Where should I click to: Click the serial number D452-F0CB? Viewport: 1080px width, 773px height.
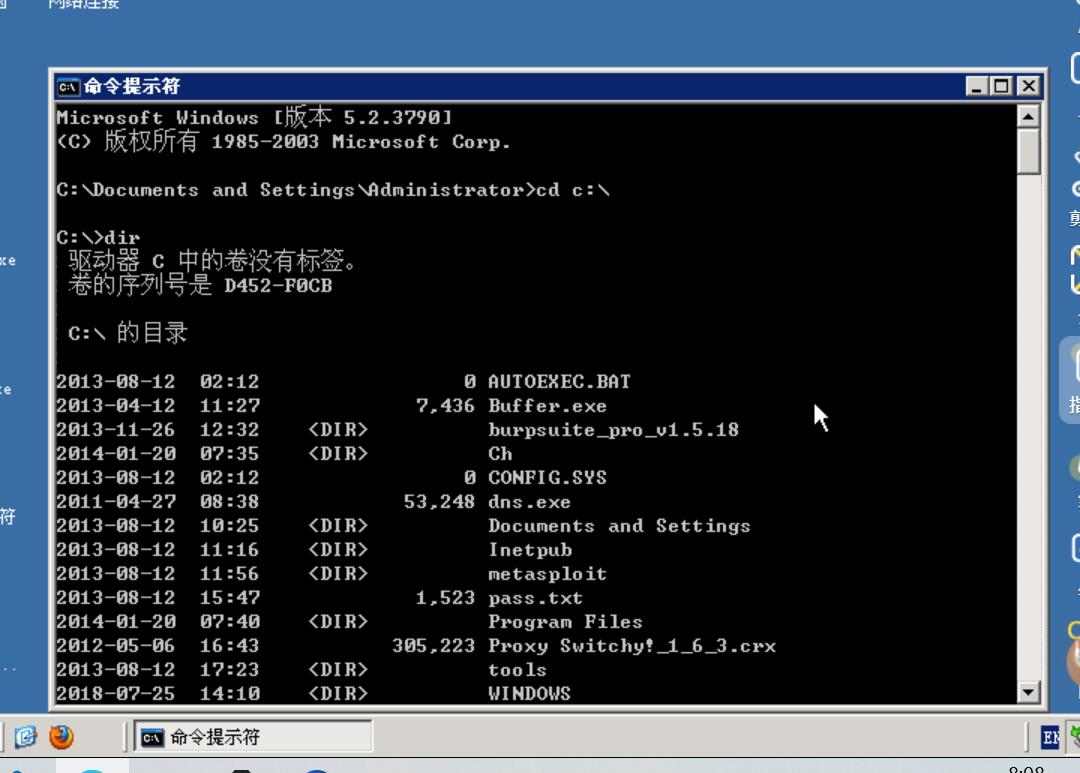[x=278, y=286]
